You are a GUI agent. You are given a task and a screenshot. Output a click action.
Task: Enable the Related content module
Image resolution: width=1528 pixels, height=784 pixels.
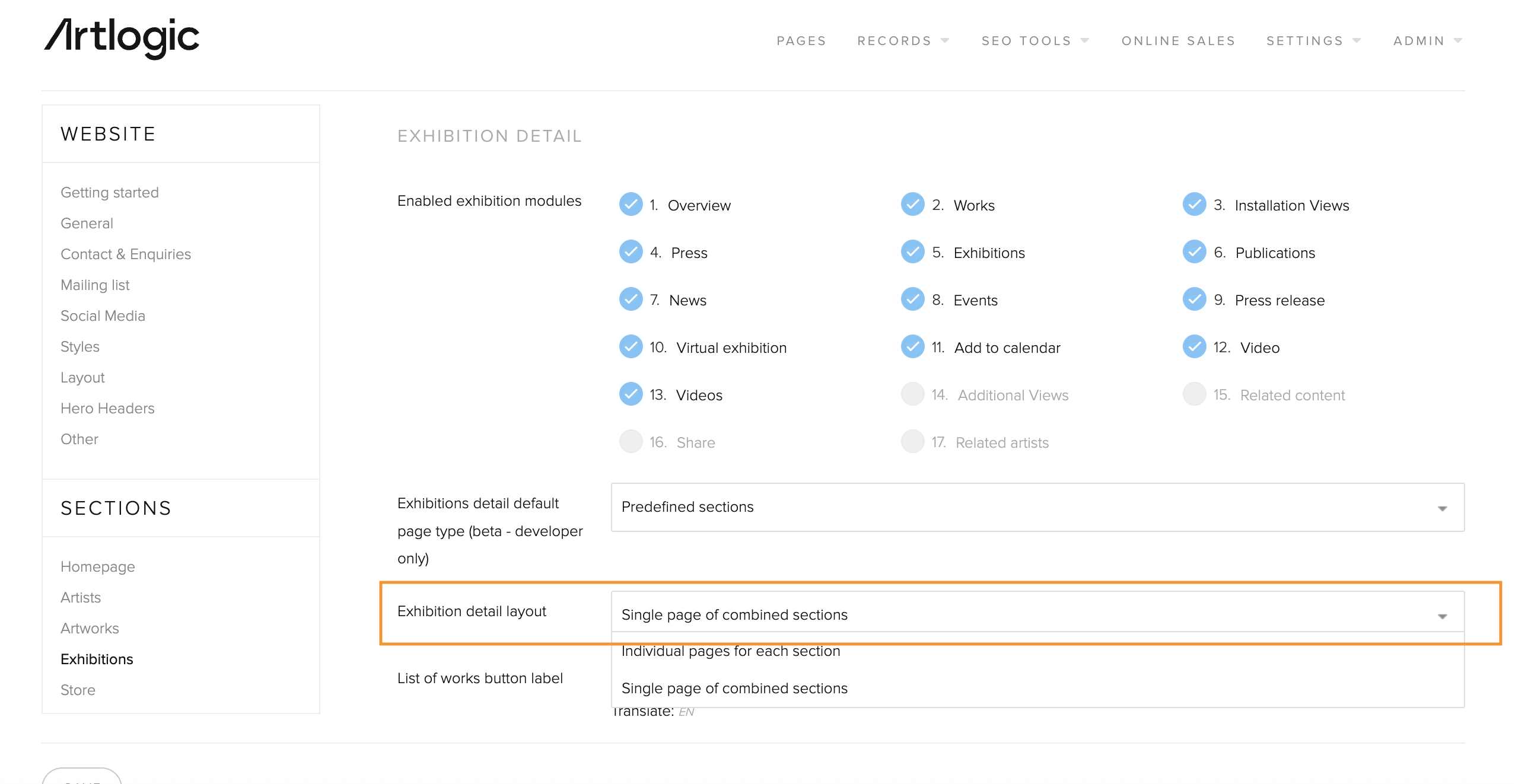click(1194, 394)
